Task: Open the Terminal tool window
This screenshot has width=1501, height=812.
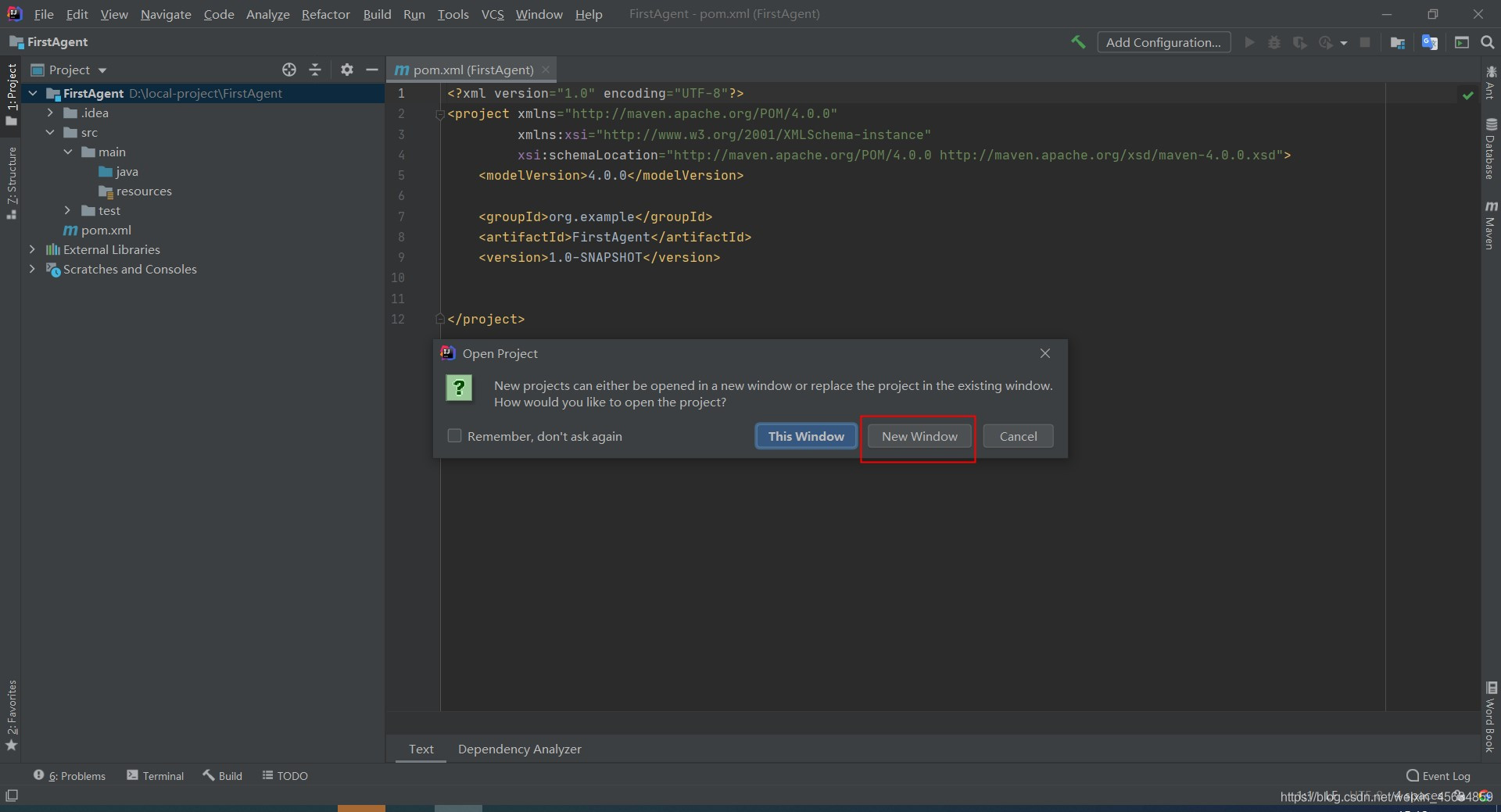Action: [x=156, y=775]
